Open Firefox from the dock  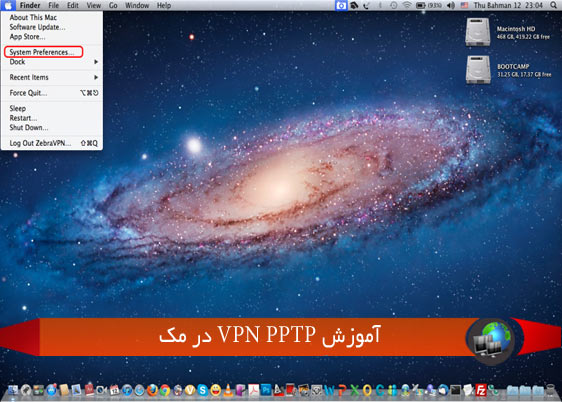click(x=152, y=390)
